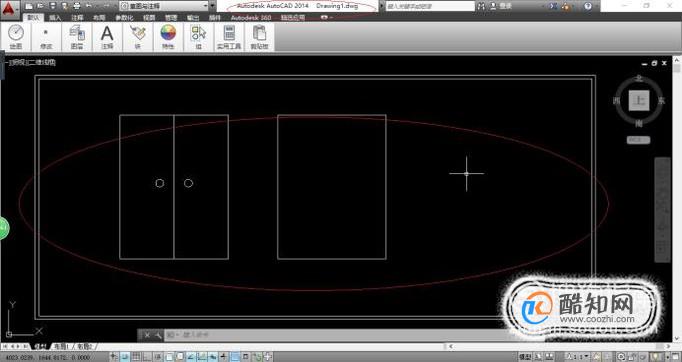The image size is (682, 362).
Task: Toggle grid display in the status bar
Action: 135,357
